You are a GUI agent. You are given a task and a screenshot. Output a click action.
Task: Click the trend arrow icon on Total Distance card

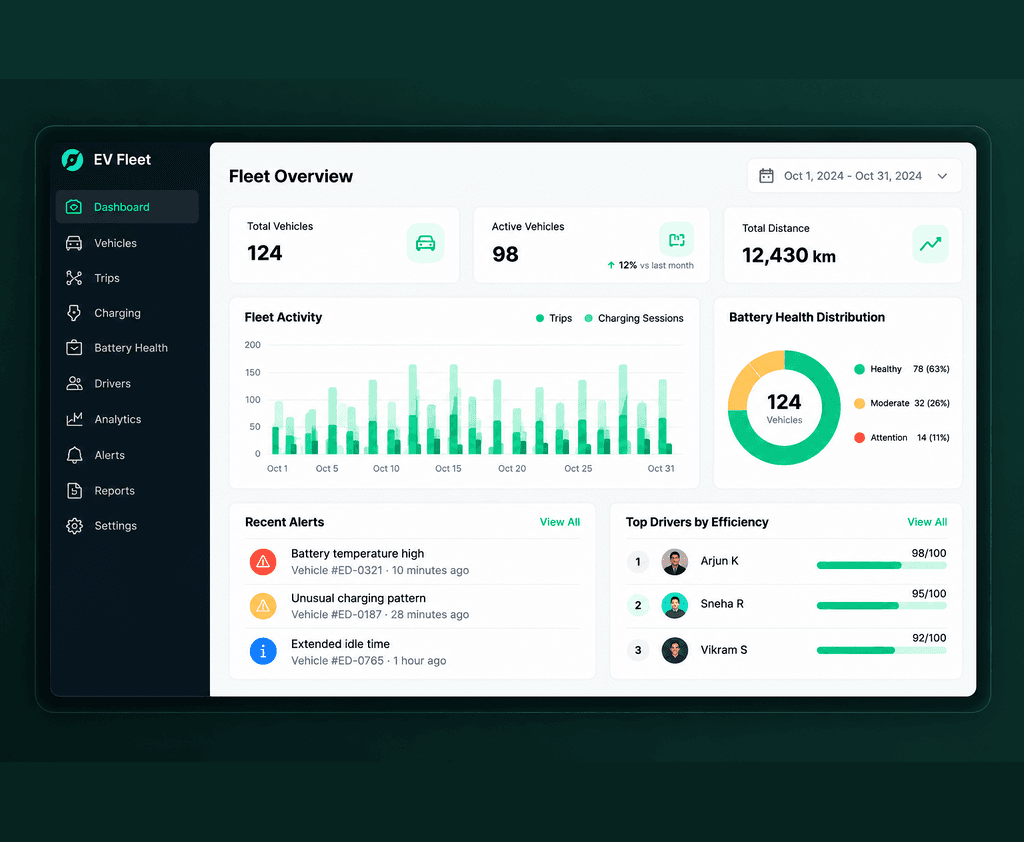(930, 244)
